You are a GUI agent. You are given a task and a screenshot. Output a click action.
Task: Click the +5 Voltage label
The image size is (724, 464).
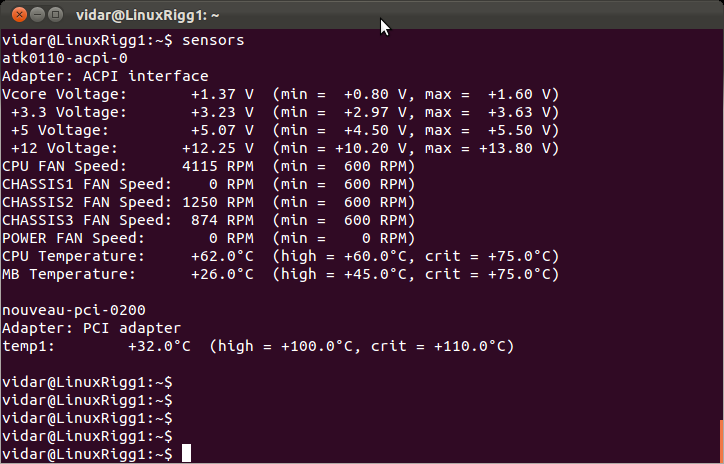point(60,130)
